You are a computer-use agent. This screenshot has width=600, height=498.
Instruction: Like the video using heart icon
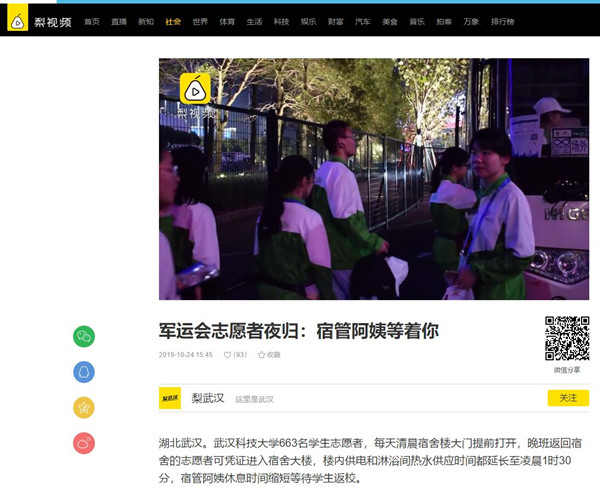click(228, 355)
